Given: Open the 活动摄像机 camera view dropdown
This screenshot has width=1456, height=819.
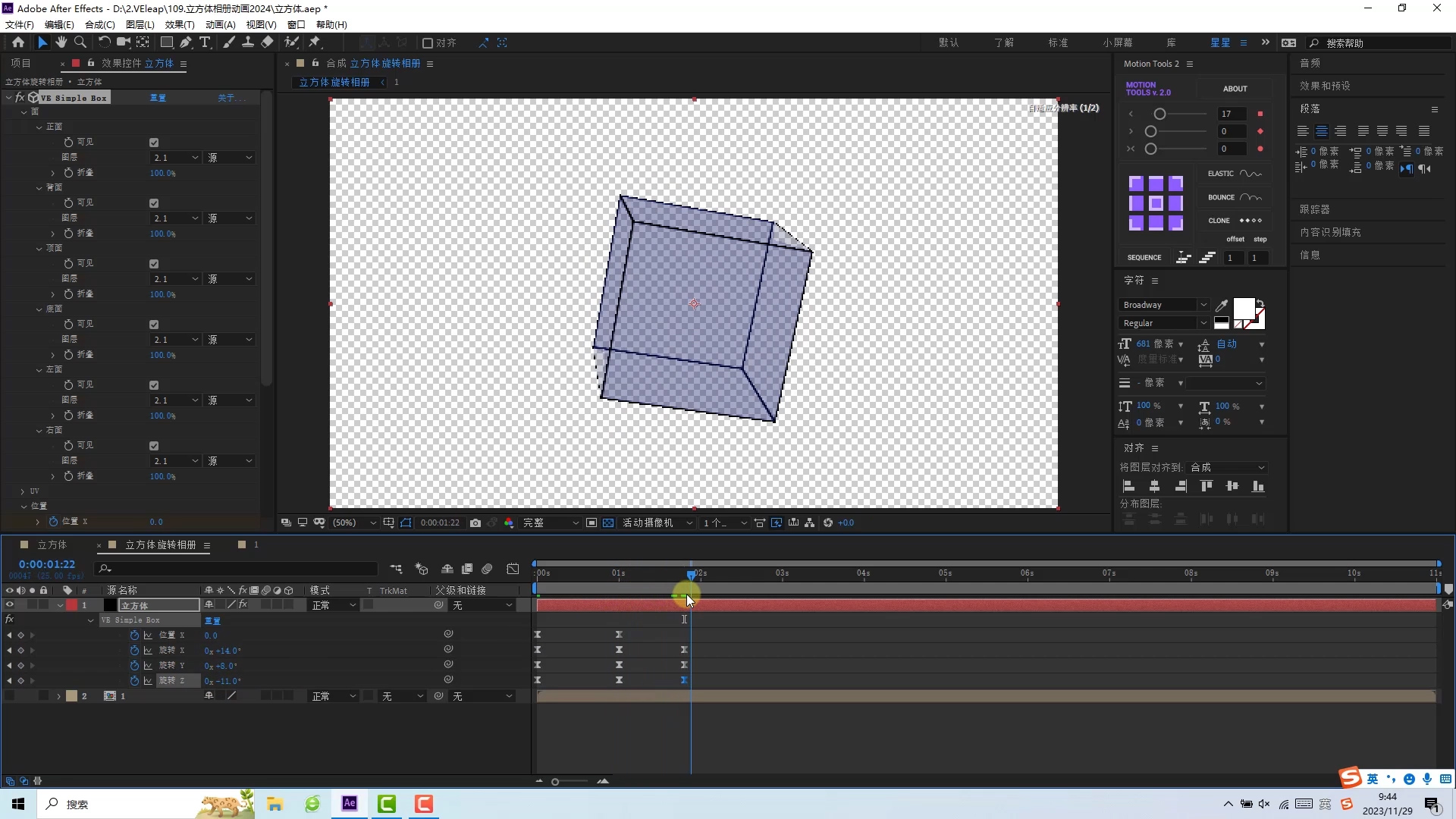Looking at the screenshot, I should [657, 522].
